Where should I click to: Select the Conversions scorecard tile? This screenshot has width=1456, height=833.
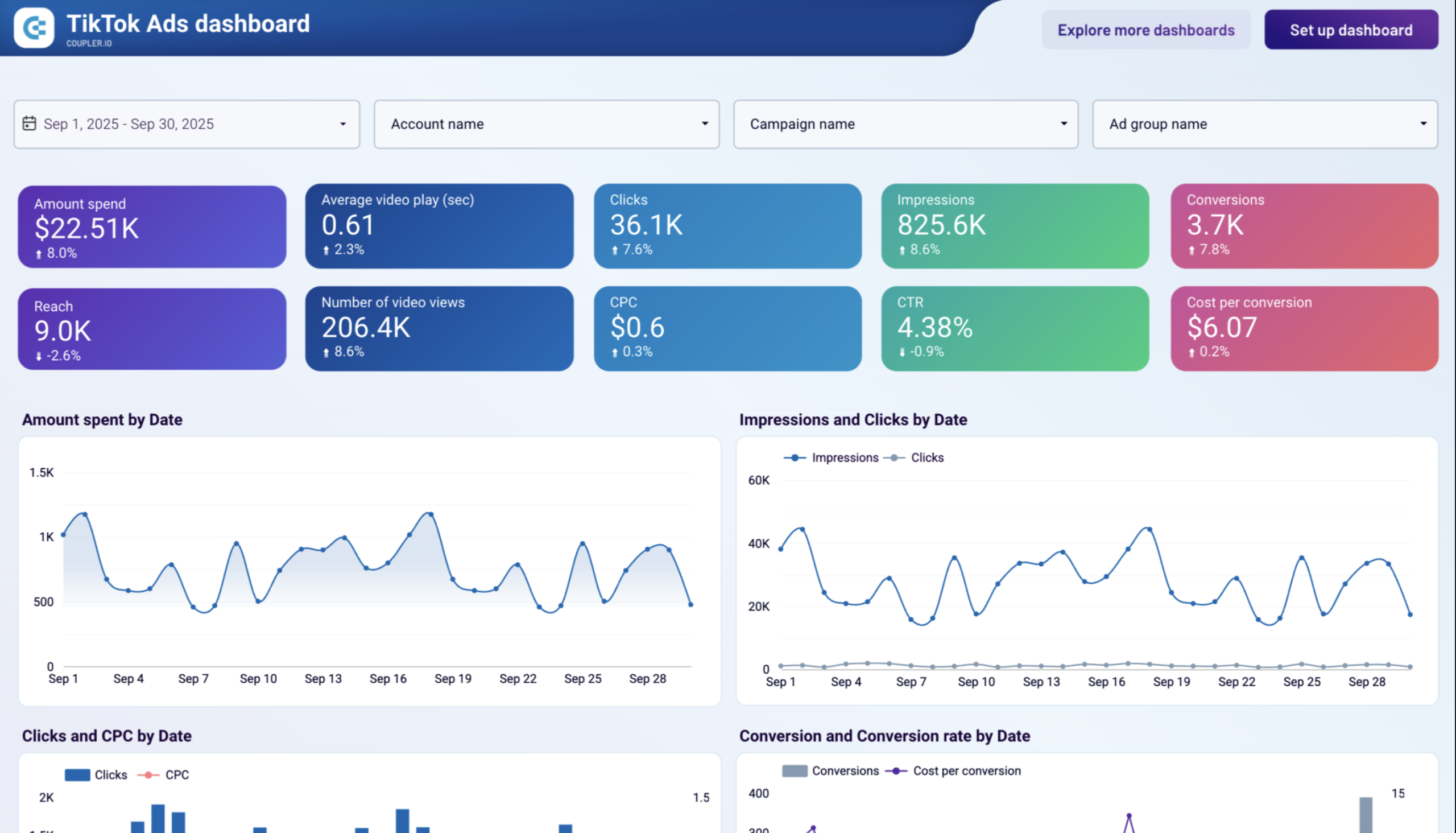(x=1304, y=225)
